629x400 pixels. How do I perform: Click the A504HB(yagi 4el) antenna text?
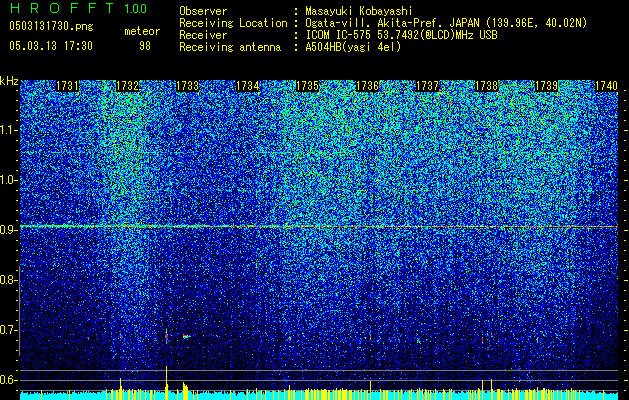pyautogui.click(x=353, y=47)
